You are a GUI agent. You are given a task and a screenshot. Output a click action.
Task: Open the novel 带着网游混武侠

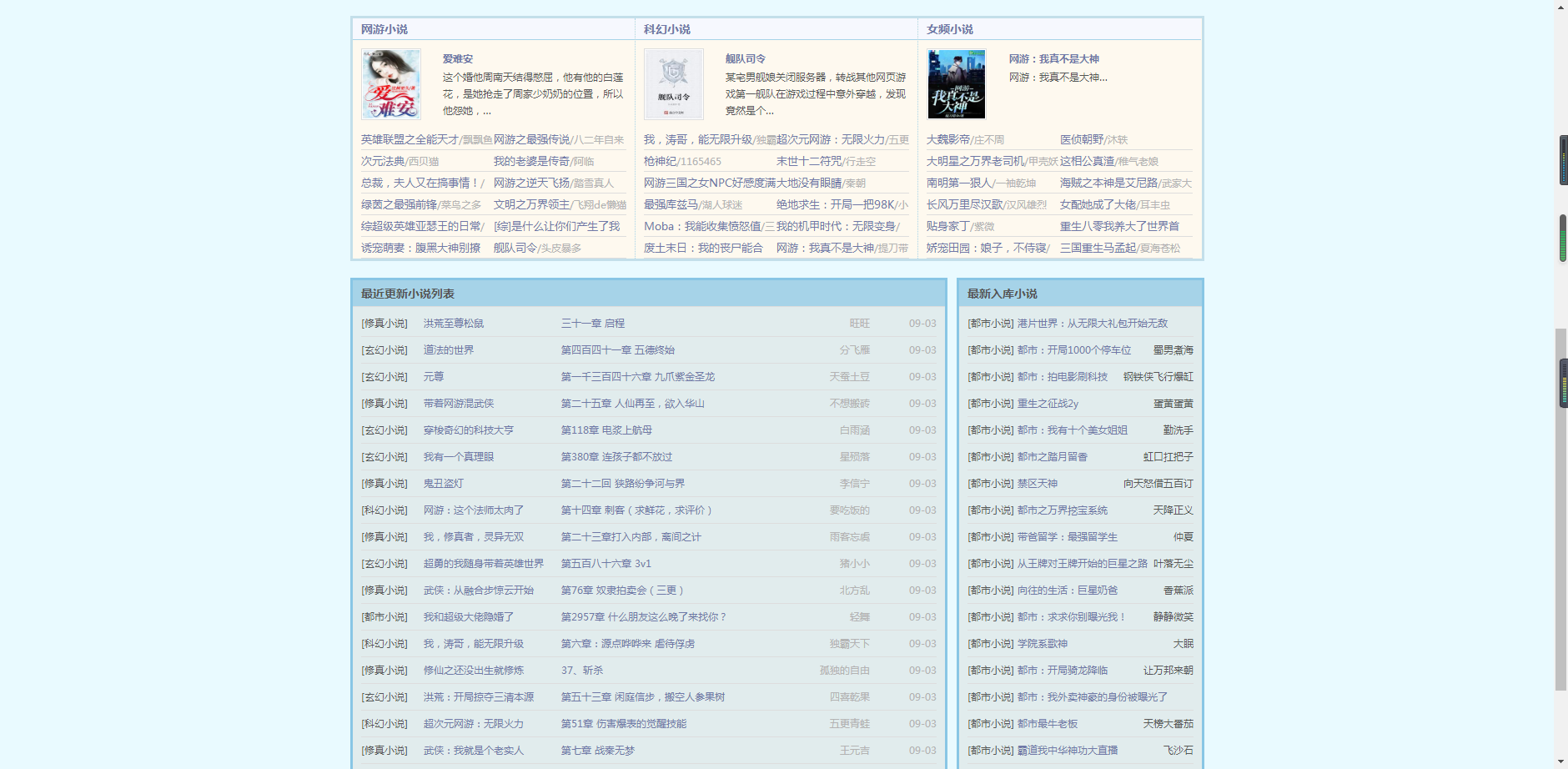point(459,404)
